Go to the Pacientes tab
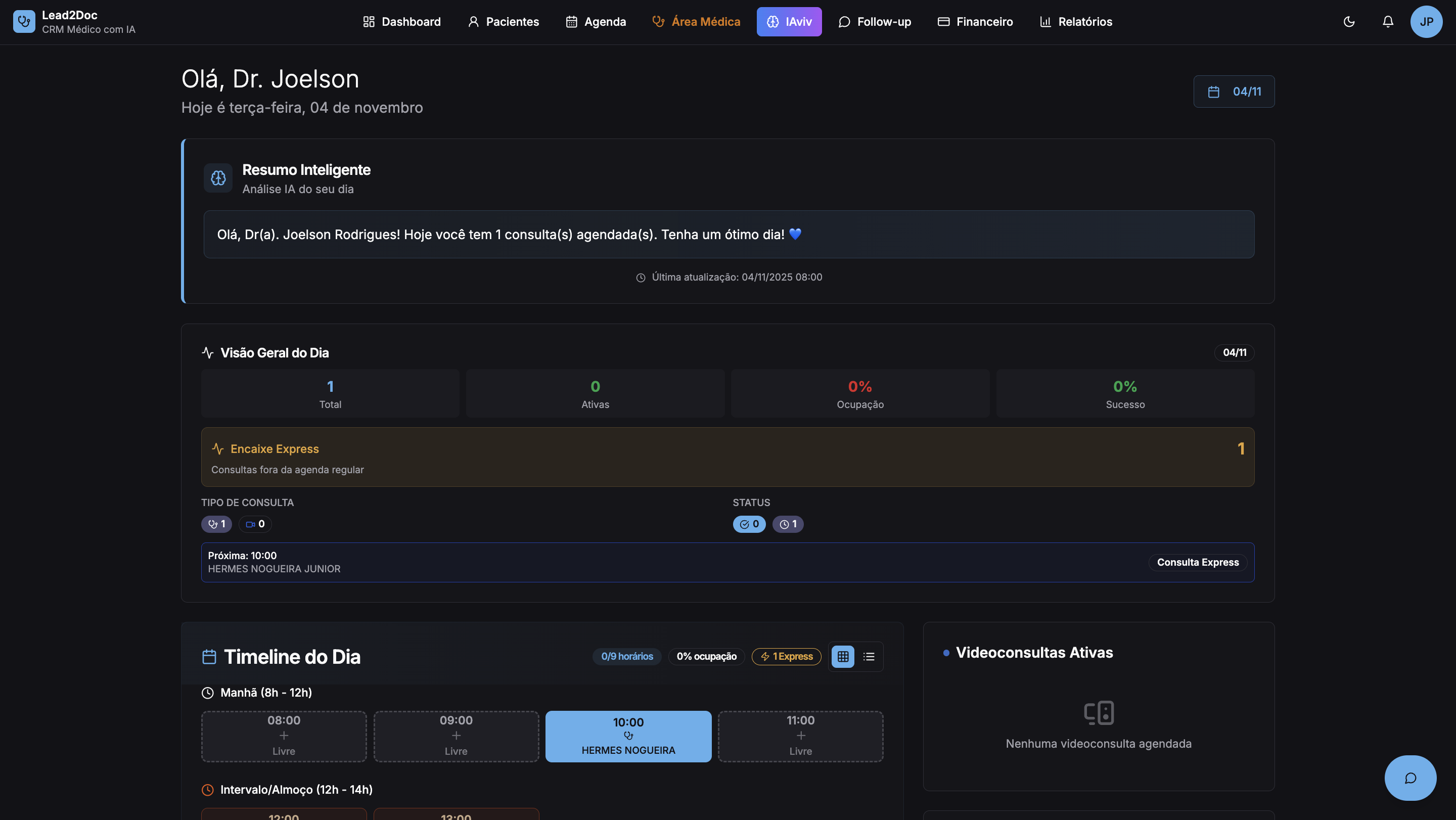 click(x=503, y=21)
